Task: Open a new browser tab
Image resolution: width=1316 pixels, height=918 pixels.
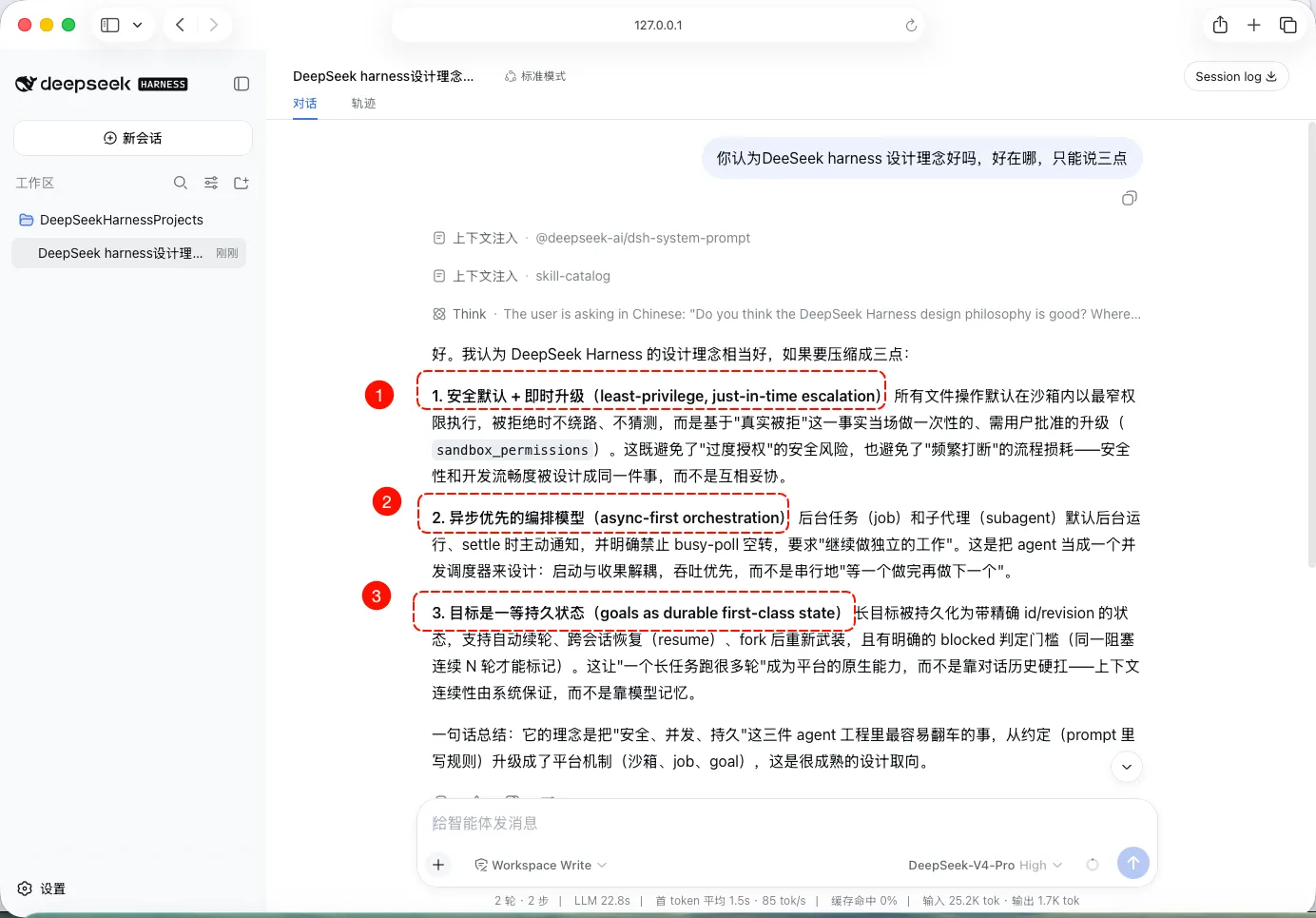Action: click(x=1254, y=25)
